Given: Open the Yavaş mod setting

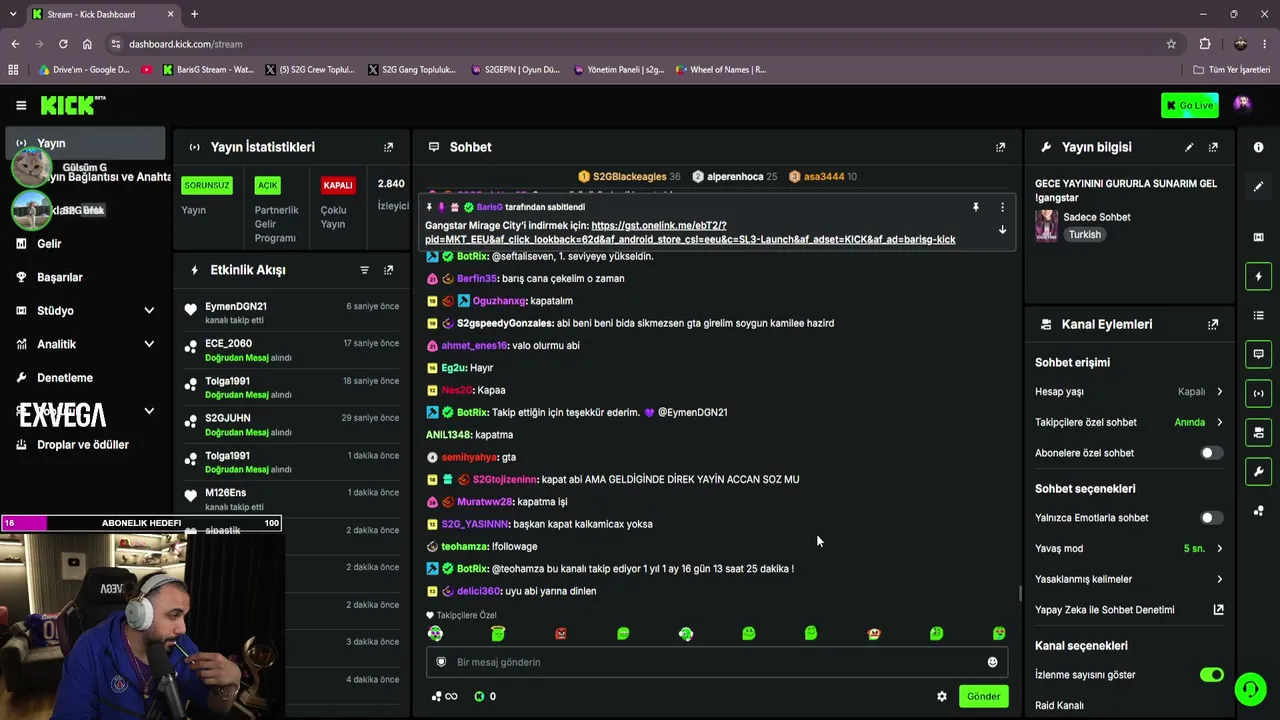Looking at the screenshot, I should (x=1129, y=548).
